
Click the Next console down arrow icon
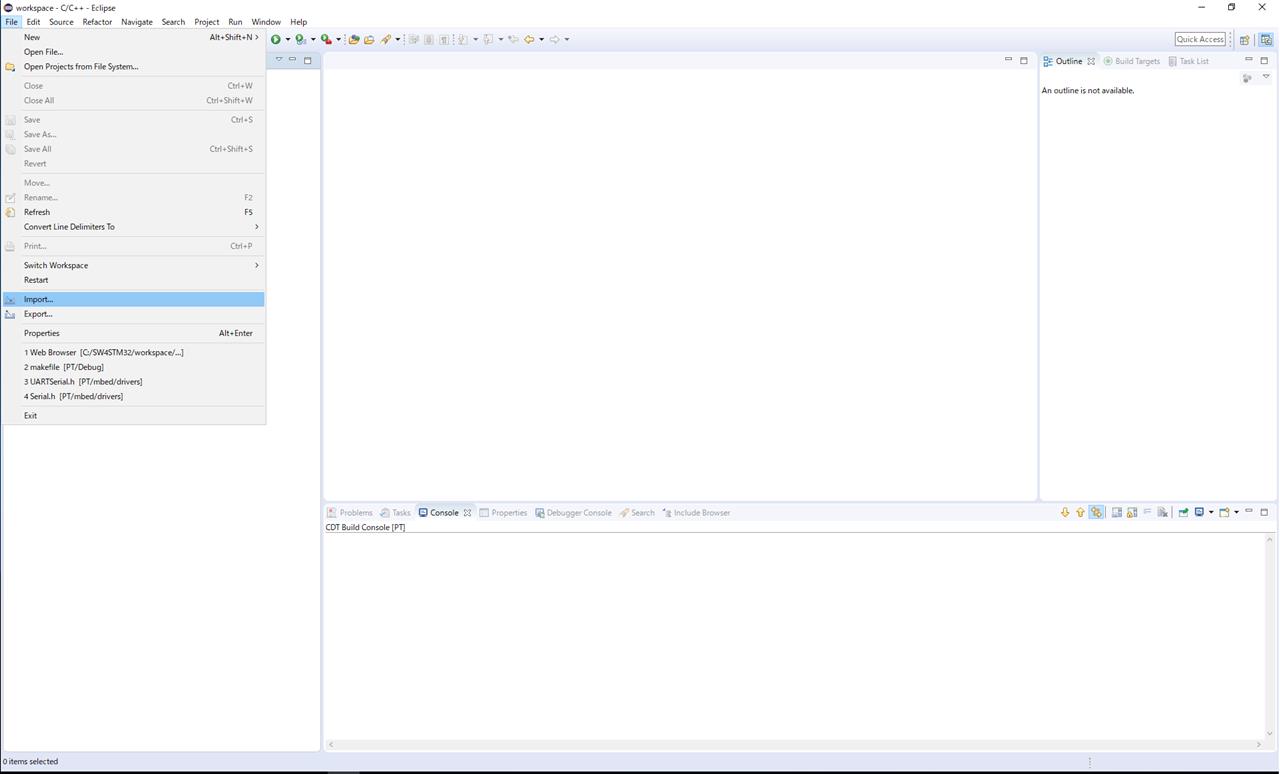click(1065, 512)
